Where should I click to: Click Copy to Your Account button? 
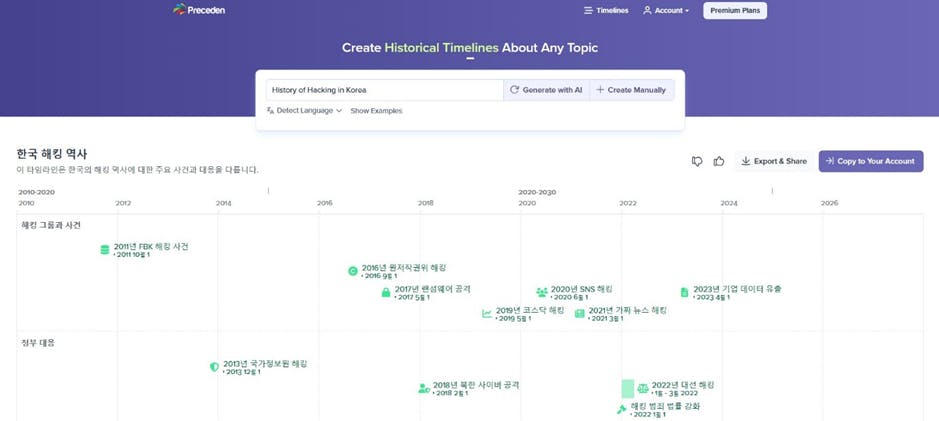click(x=871, y=161)
